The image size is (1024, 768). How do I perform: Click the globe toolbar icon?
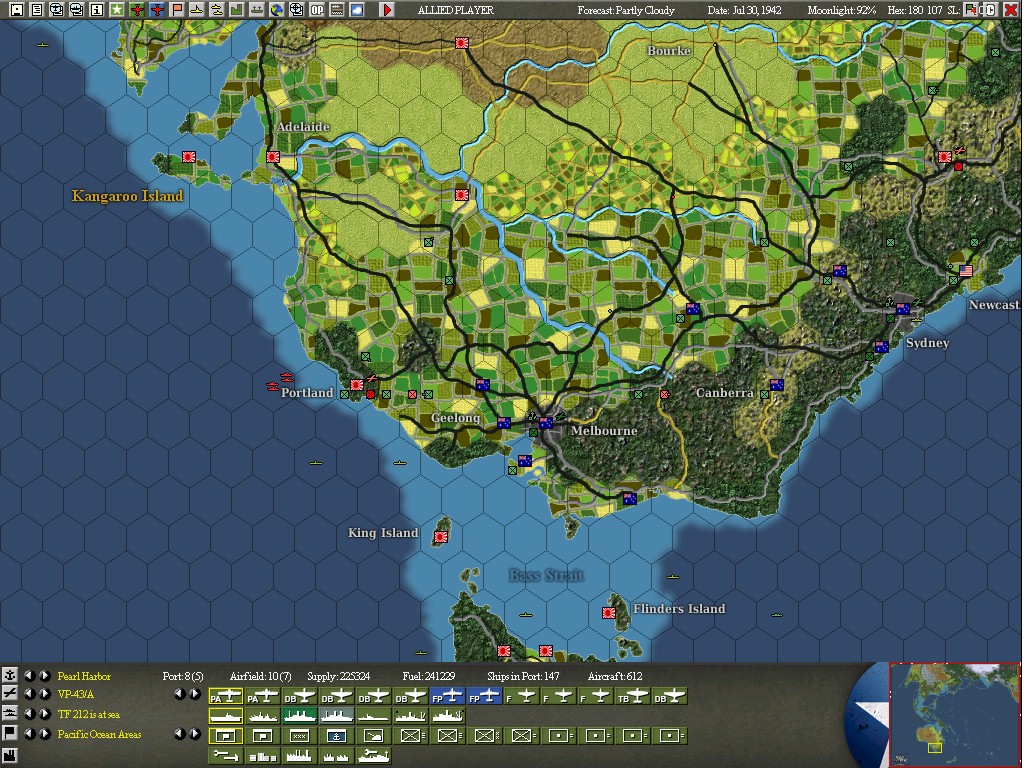[x=277, y=10]
